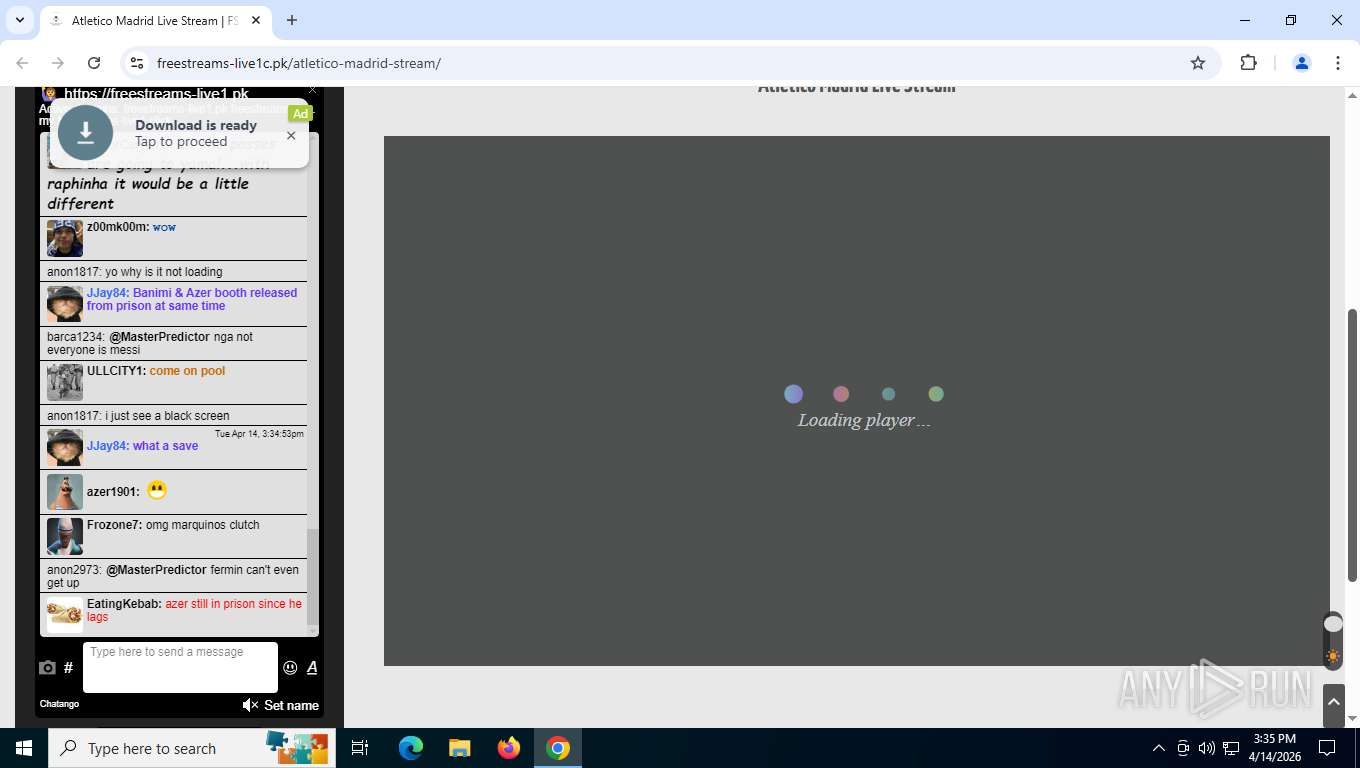Open the tab search dropdown arrow
Image resolution: width=1360 pixels, height=768 pixels.
19,20
